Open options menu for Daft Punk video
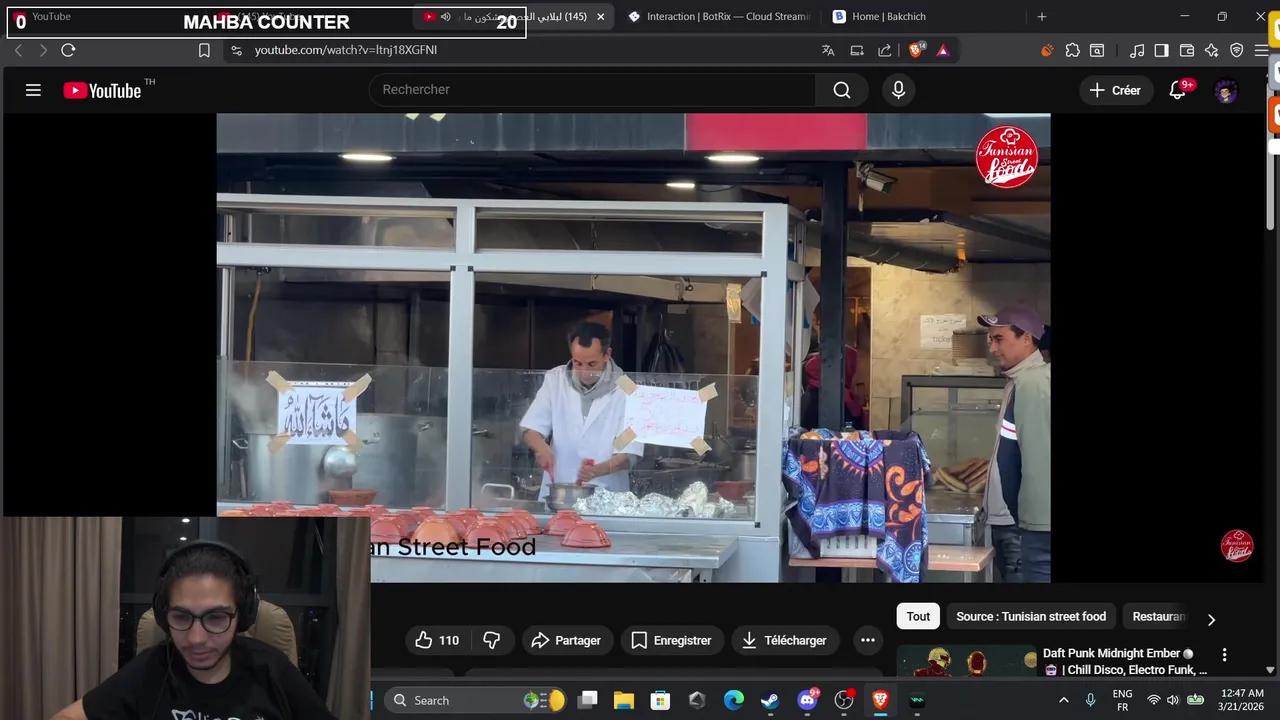The image size is (1280, 720). (x=1224, y=655)
